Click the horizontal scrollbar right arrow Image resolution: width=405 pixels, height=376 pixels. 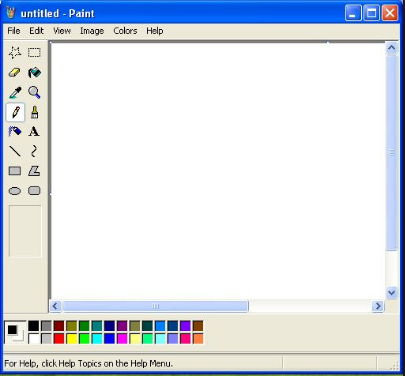378,306
